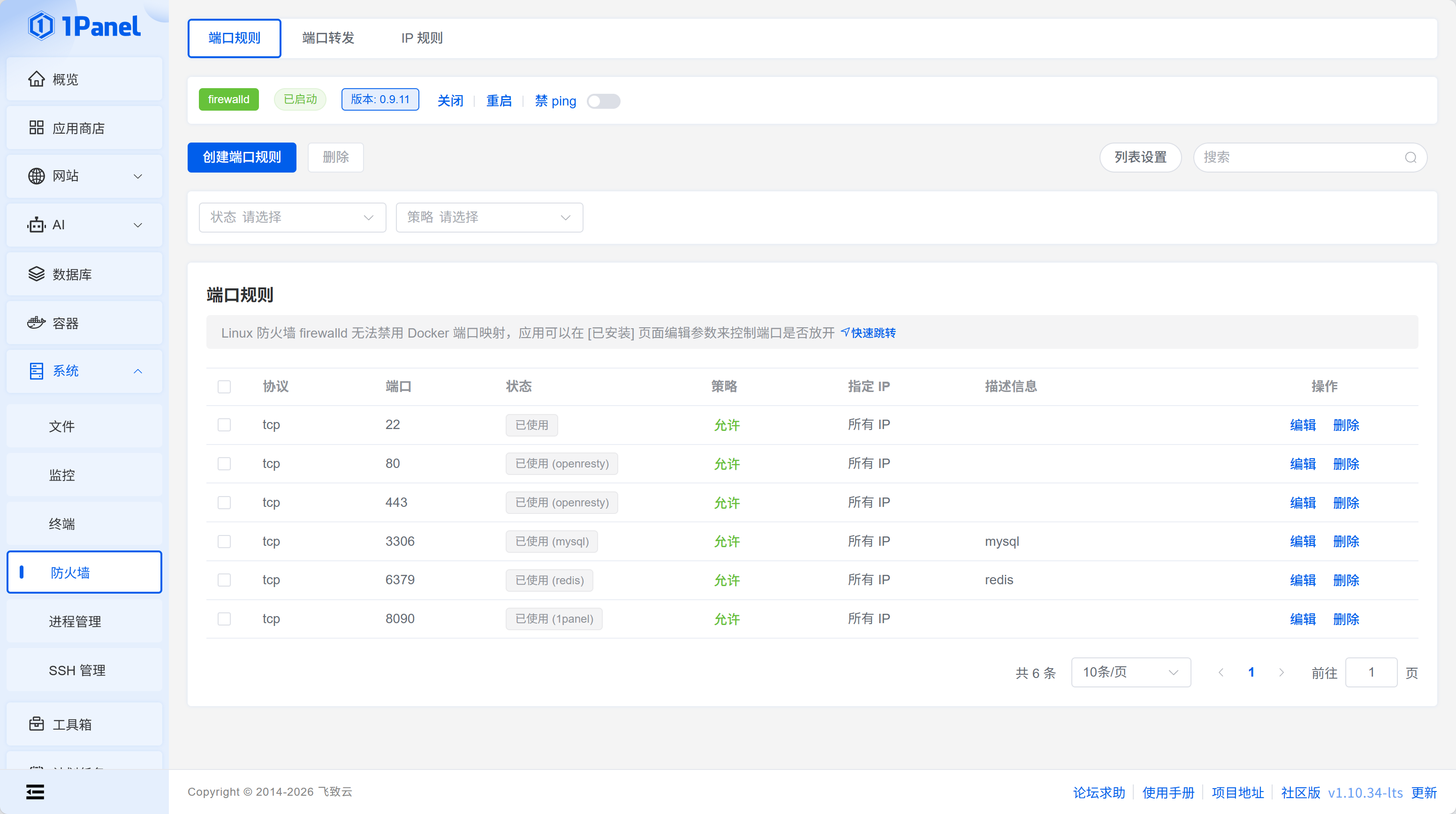Open Overview via the home icon
Image resolution: width=1456 pixels, height=814 pixels.
coord(36,79)
